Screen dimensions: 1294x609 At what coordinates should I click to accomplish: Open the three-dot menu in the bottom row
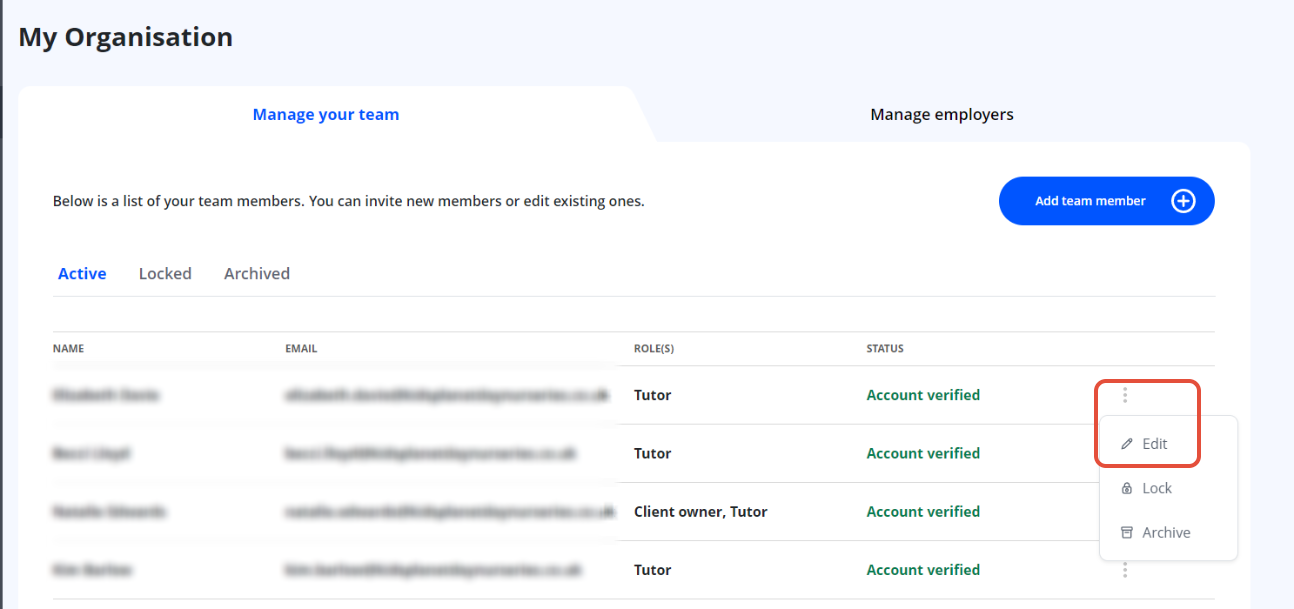point(1125,570)
